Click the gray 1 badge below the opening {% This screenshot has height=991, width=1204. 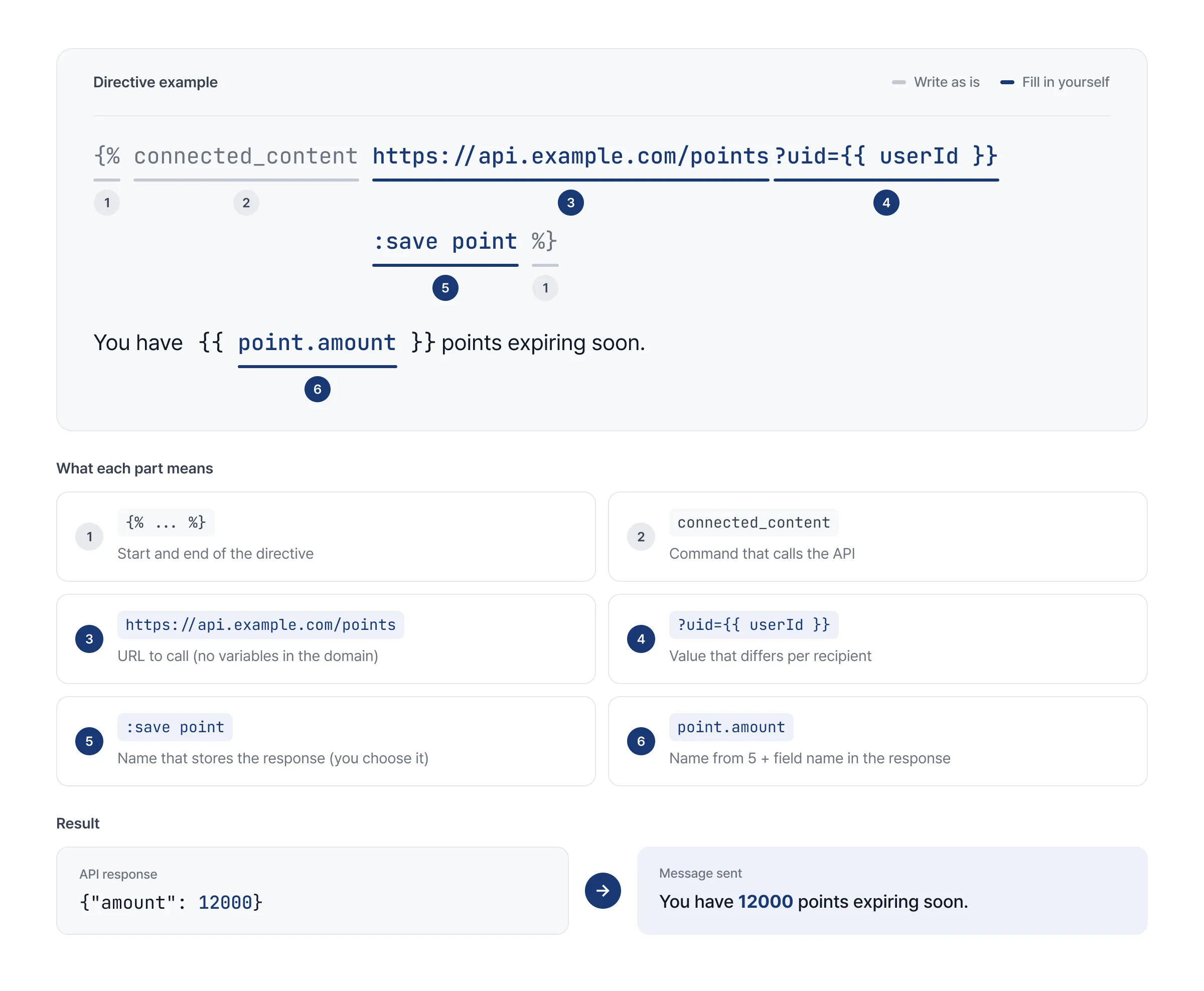(x=107, y=203)
